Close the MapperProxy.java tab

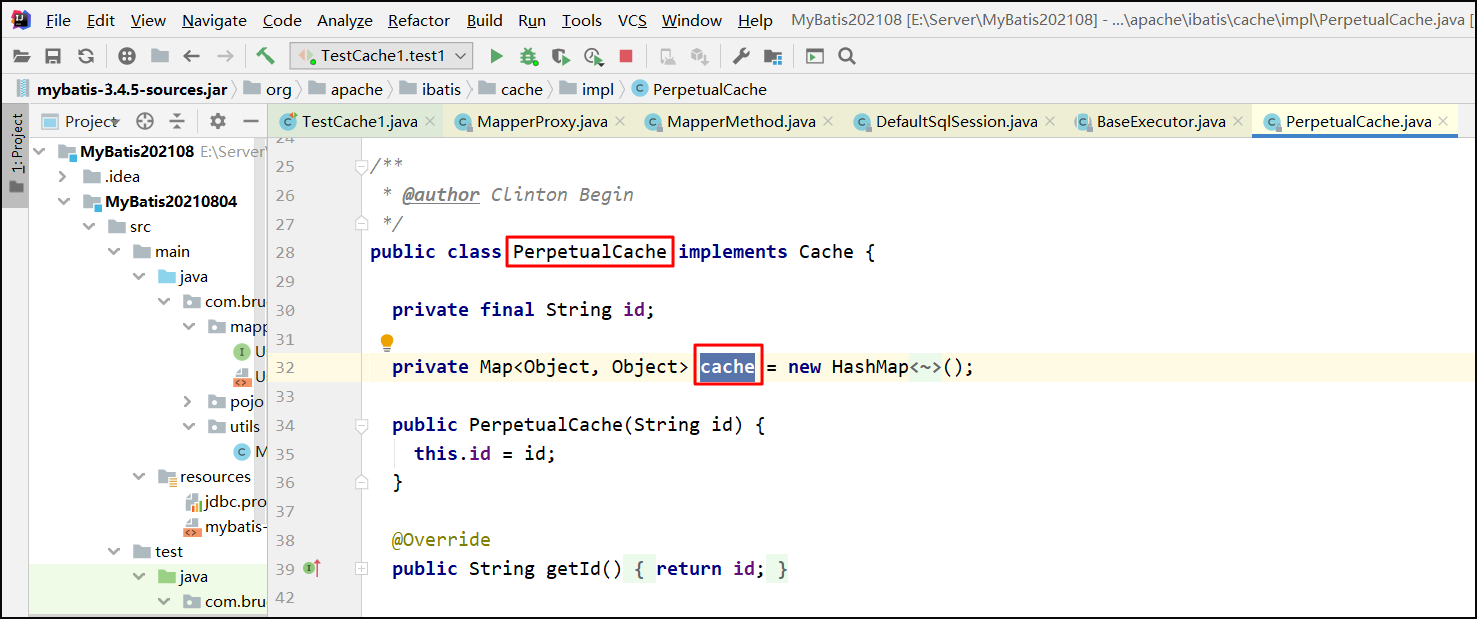620,121
